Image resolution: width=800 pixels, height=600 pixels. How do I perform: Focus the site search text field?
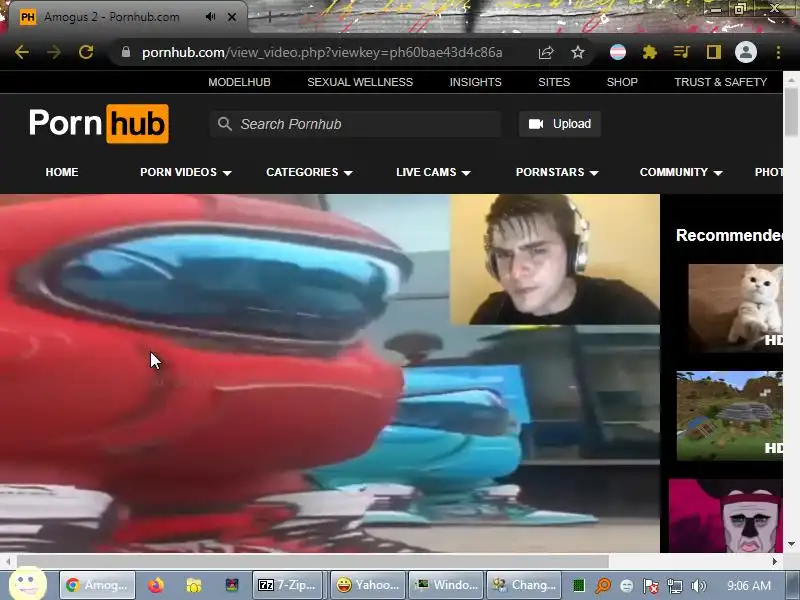point(355,124)
